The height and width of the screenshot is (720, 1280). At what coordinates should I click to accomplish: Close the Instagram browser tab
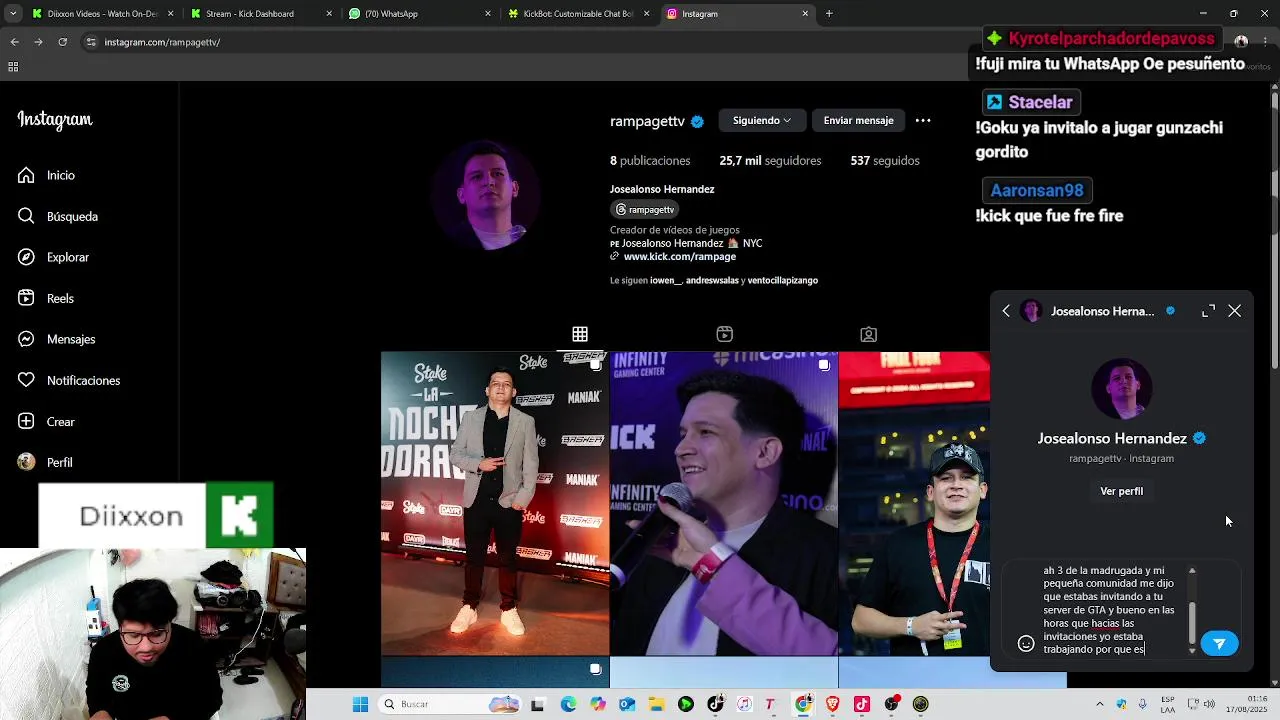pyautogui.click(x=806, y=14)
